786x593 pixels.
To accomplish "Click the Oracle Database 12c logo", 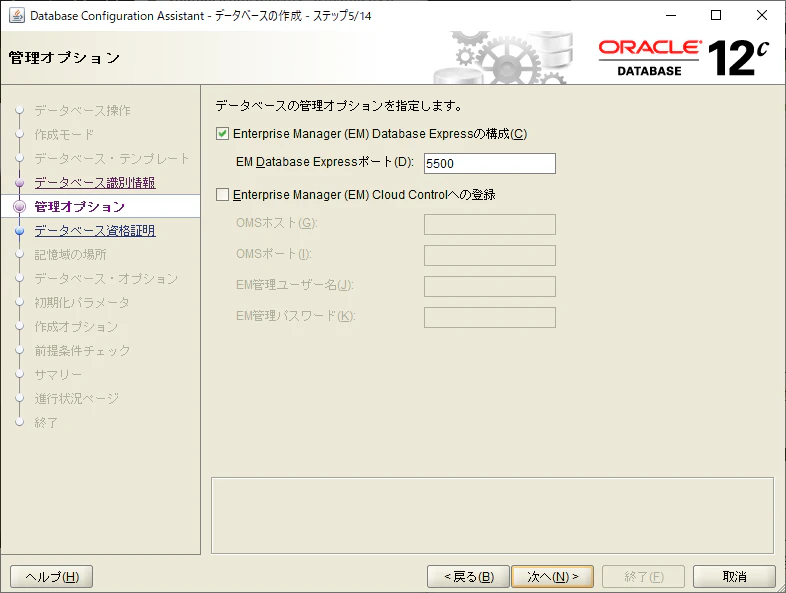I will click(683, 58).
